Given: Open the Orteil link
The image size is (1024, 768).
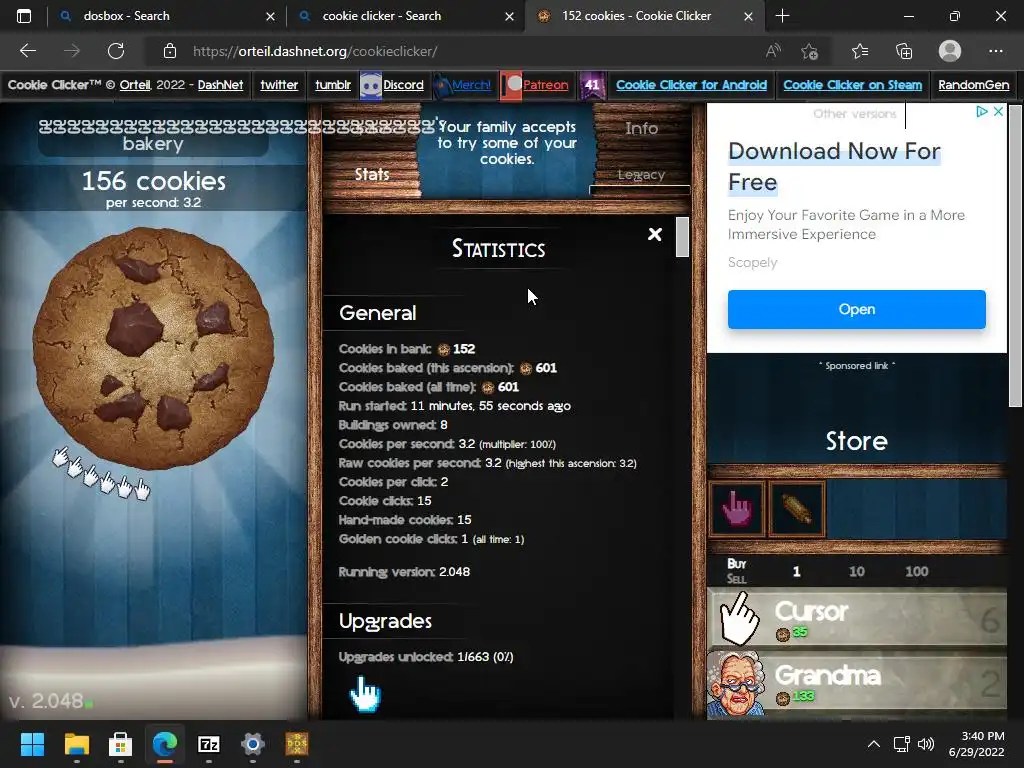Looking at the screenshot, I should [135, 85].
